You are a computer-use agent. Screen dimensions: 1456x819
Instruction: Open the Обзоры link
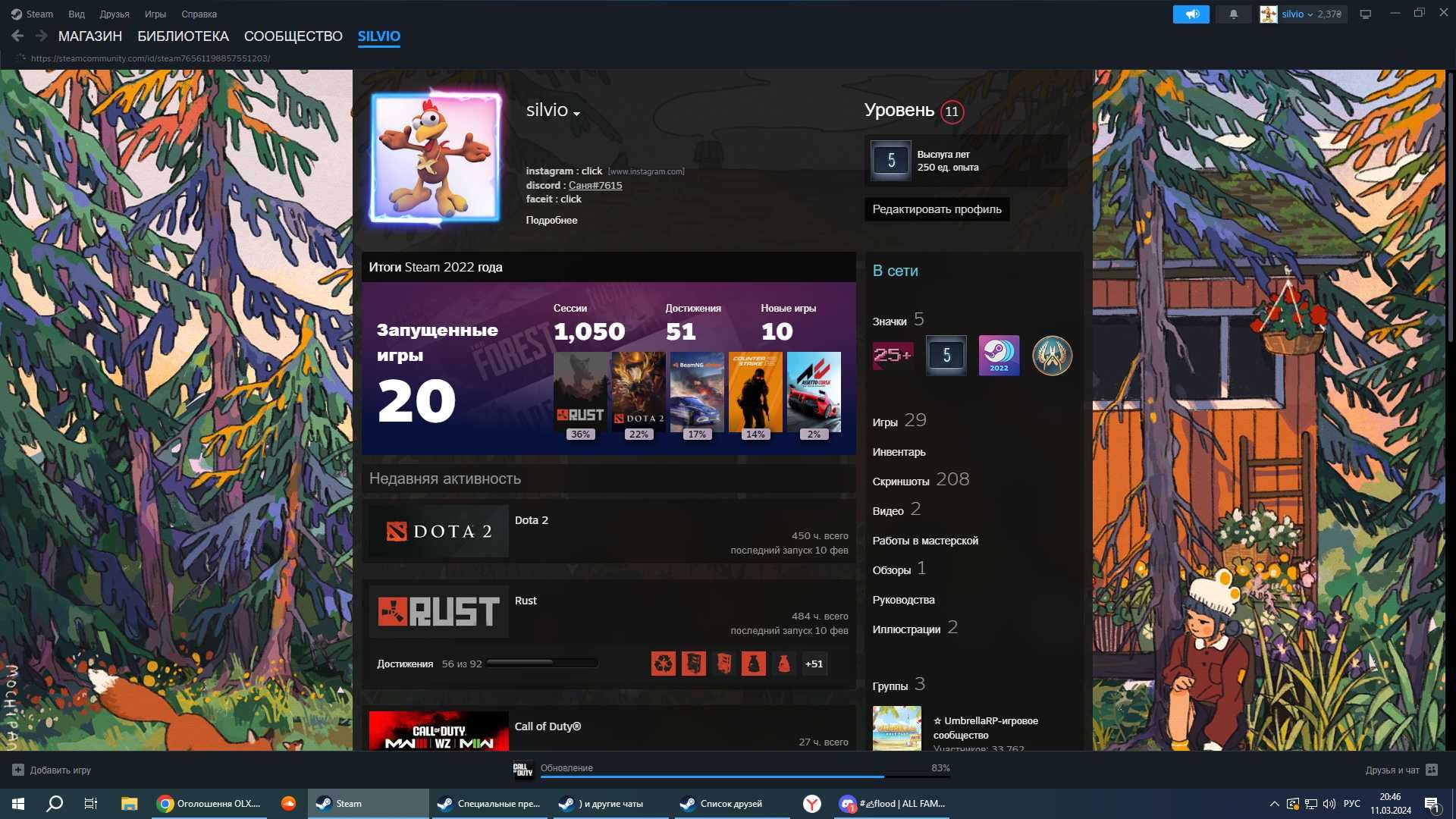(x=899, y=569)
